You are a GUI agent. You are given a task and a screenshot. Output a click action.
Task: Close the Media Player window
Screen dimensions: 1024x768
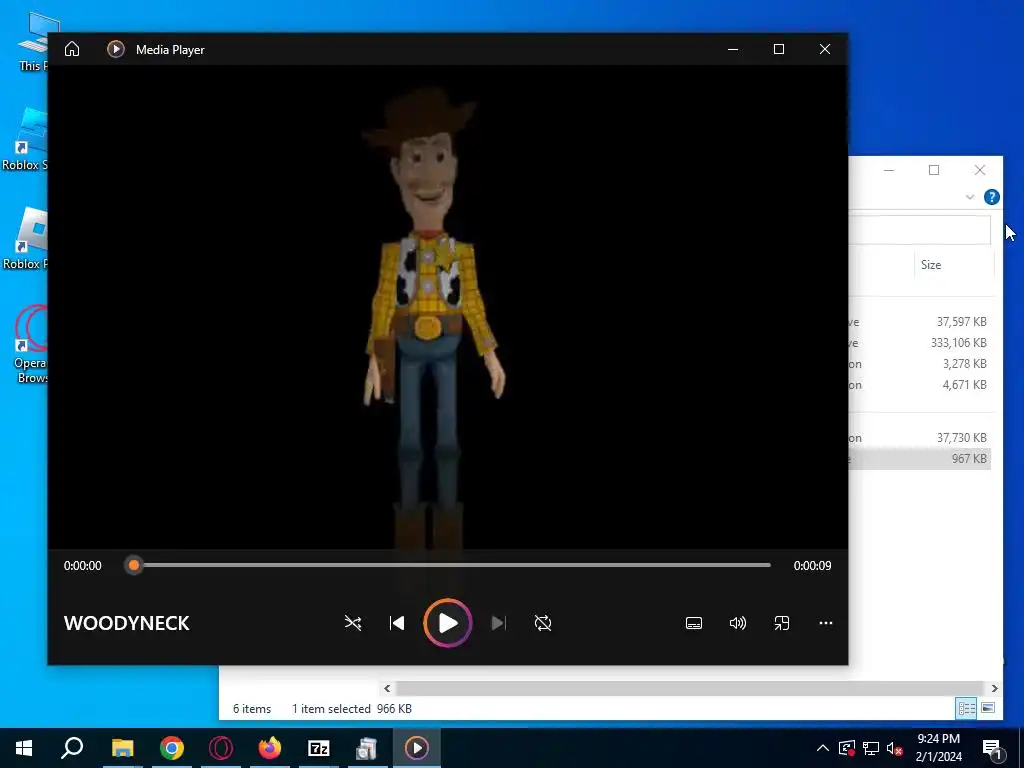click(x=825, y=49)
